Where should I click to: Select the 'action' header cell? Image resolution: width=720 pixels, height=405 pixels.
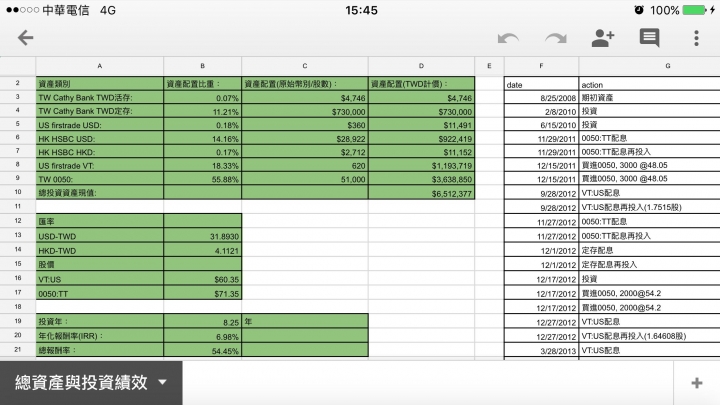[649, 84]
